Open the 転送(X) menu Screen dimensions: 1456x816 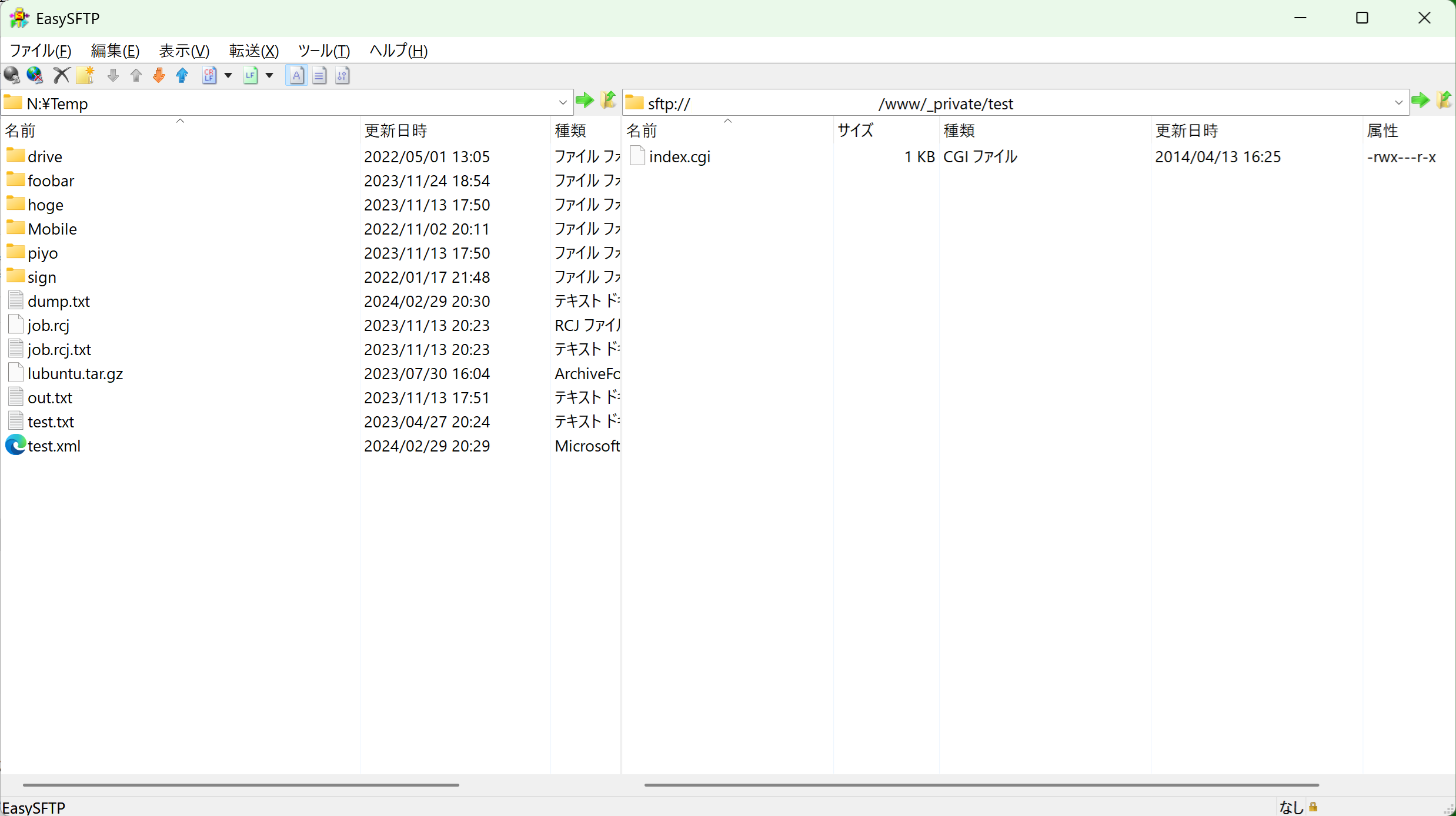click(x=254, y=51)
